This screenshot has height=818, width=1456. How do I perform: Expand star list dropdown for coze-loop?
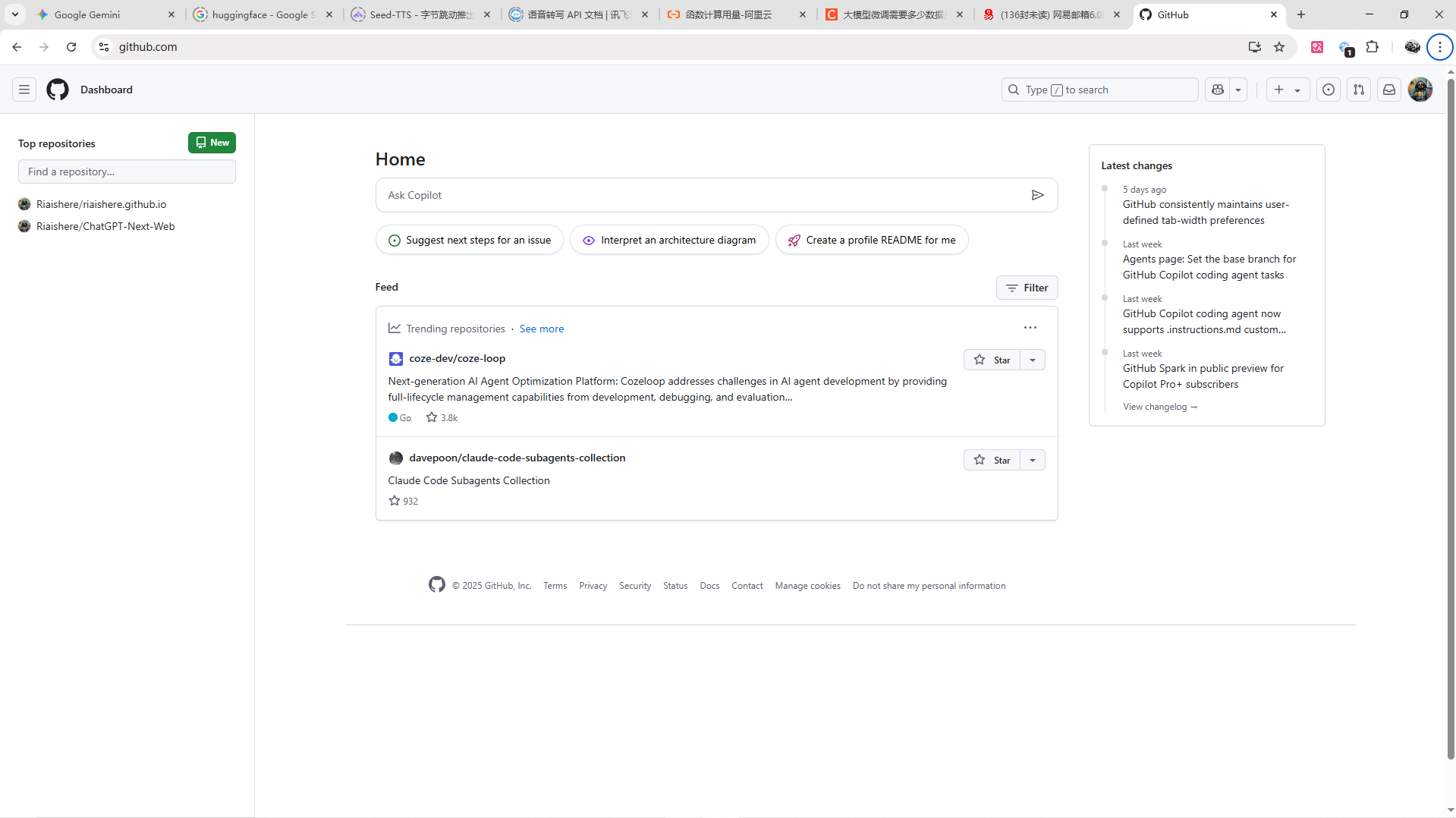(1033, 360)
